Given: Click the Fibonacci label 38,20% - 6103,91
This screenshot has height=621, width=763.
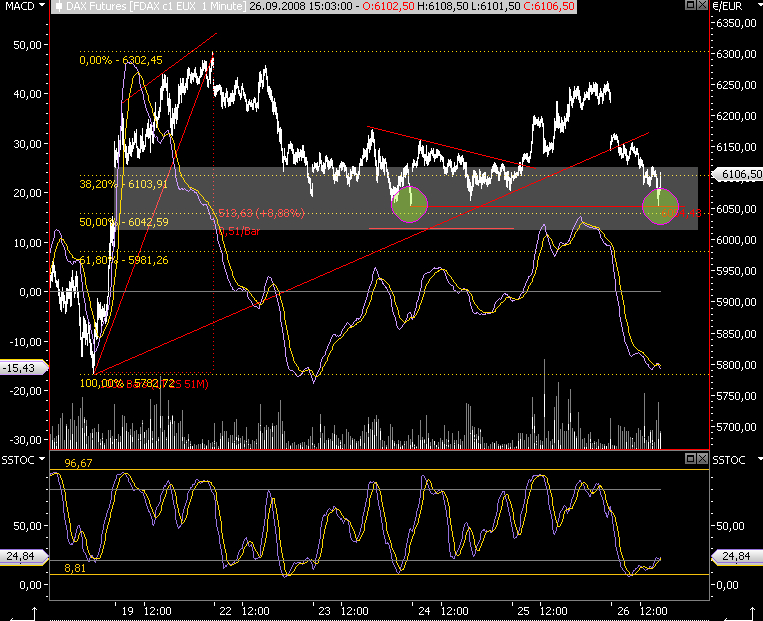Looking at the screenshot, I should pos(123,184).
